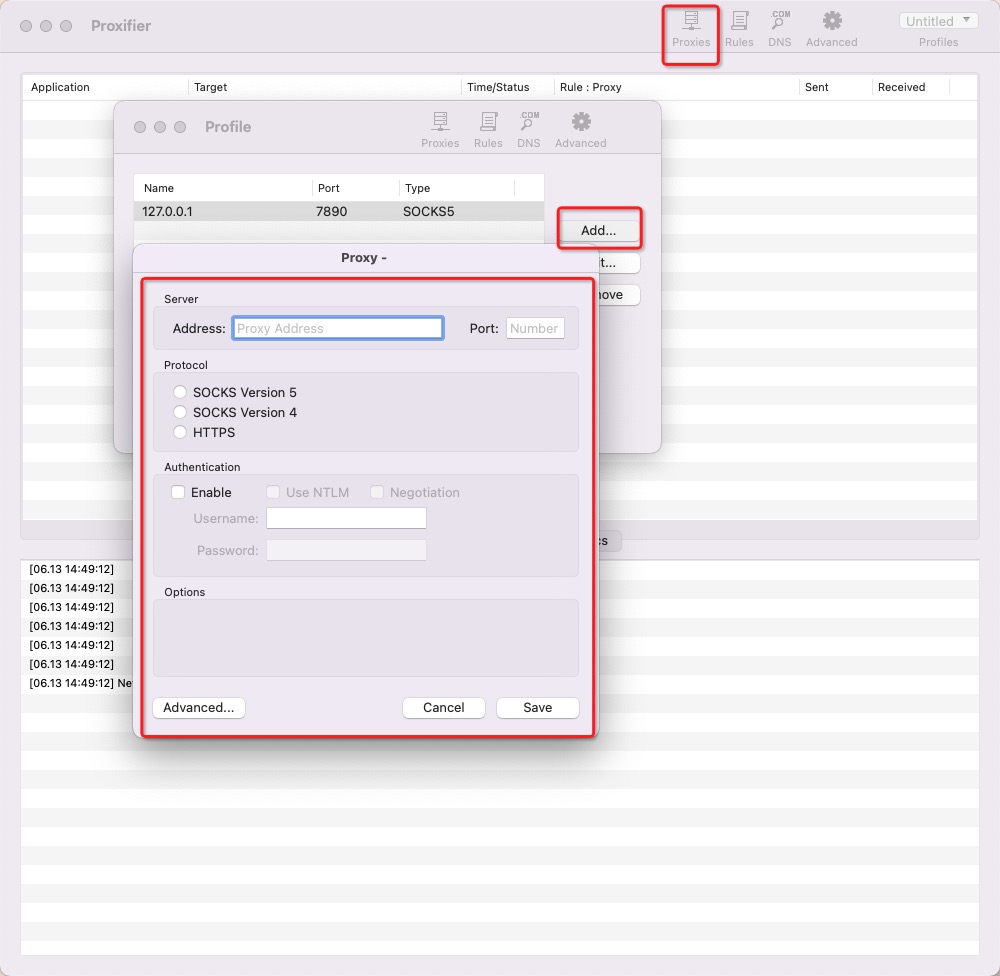This screenshot has width=1000, height=976.
Task: Select the DNS icon in Profile window
Action: click(528, 128)
